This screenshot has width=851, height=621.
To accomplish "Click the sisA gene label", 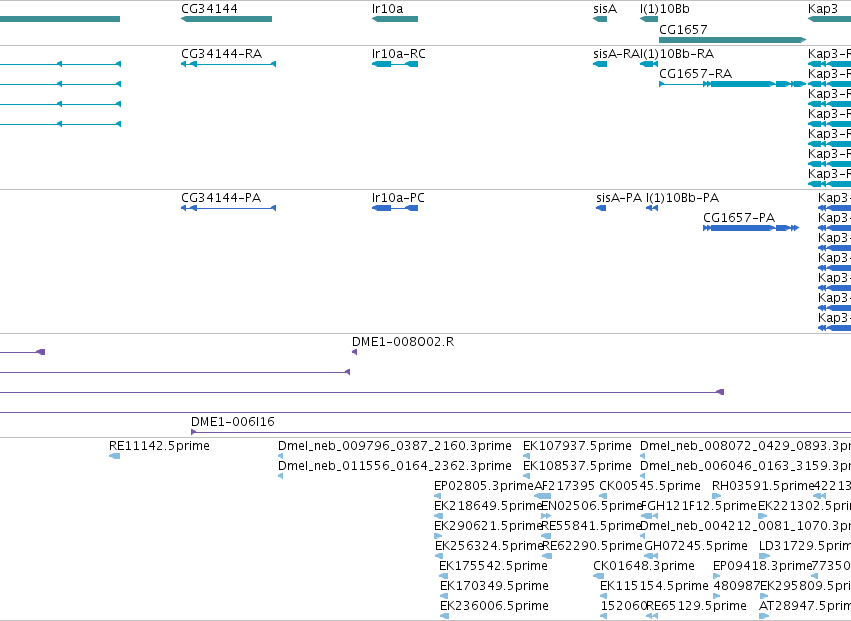I will (x=605, y=9).
